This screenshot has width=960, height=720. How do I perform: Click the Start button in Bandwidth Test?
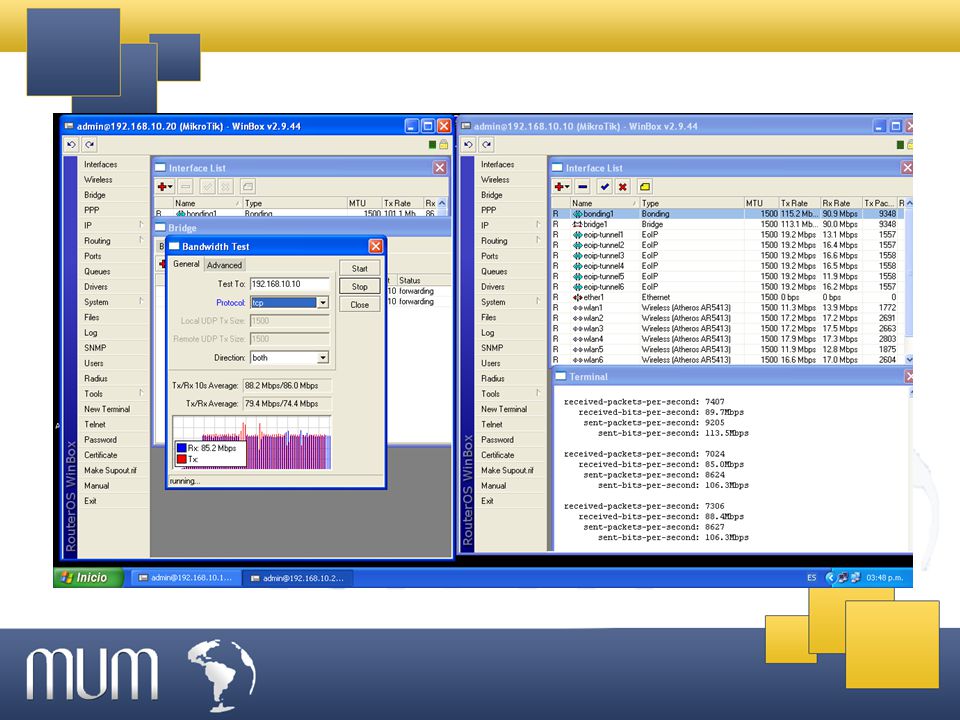coord(359,268)
